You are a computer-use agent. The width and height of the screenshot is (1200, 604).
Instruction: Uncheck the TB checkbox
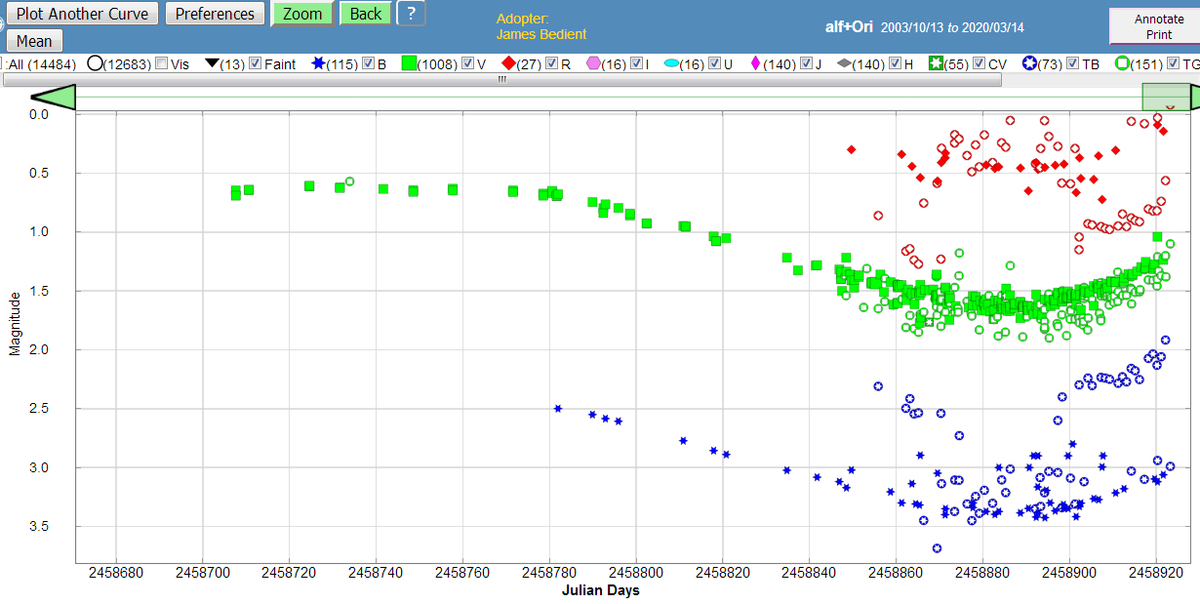pyautogui.click(x=1072, y=64)
